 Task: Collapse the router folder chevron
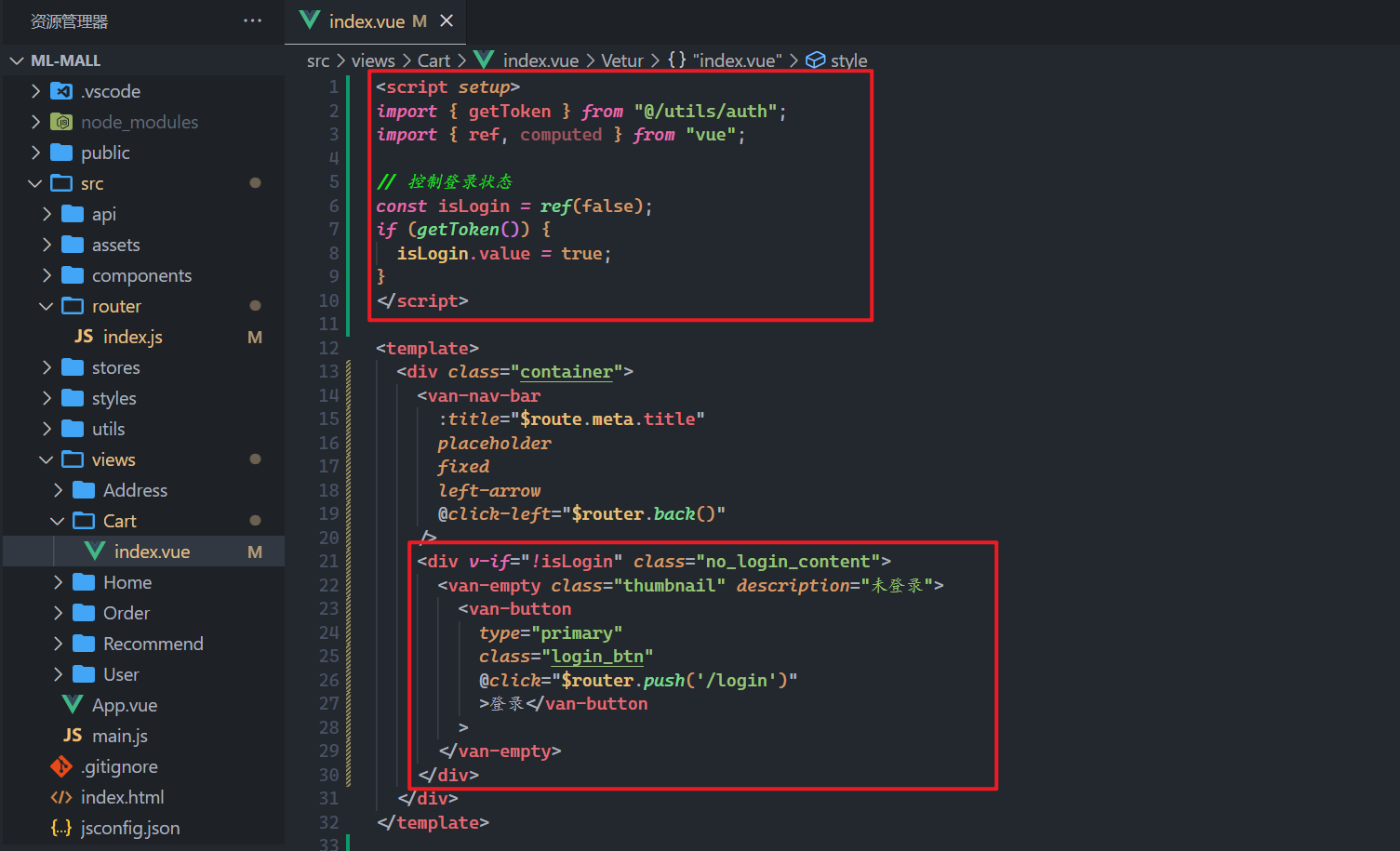pyautogui.click(x=47, y=306)
